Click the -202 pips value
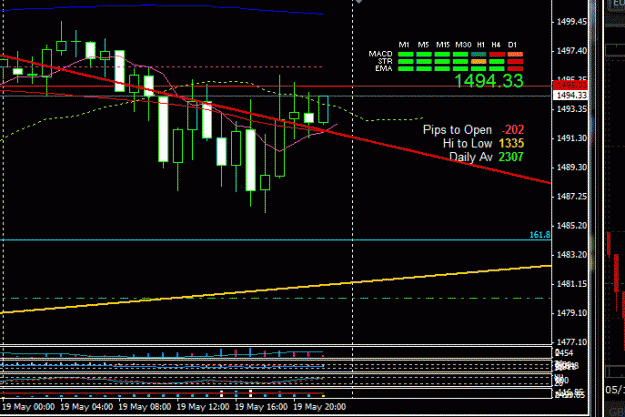Image resolution: width=625 pixels, height=417 pixels. (513, 130)
